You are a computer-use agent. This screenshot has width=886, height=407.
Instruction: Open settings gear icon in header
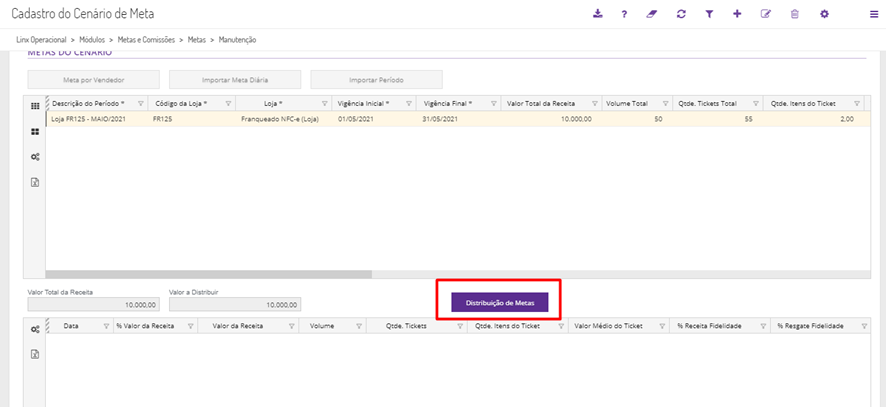click(x=824, y=14)
